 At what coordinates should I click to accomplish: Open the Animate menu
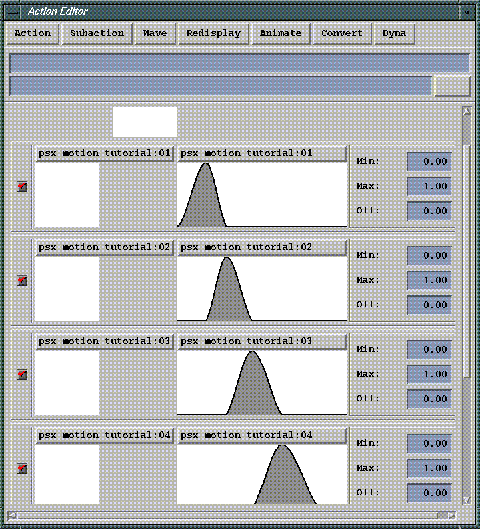pyautogui.click(x=281, y=33)
